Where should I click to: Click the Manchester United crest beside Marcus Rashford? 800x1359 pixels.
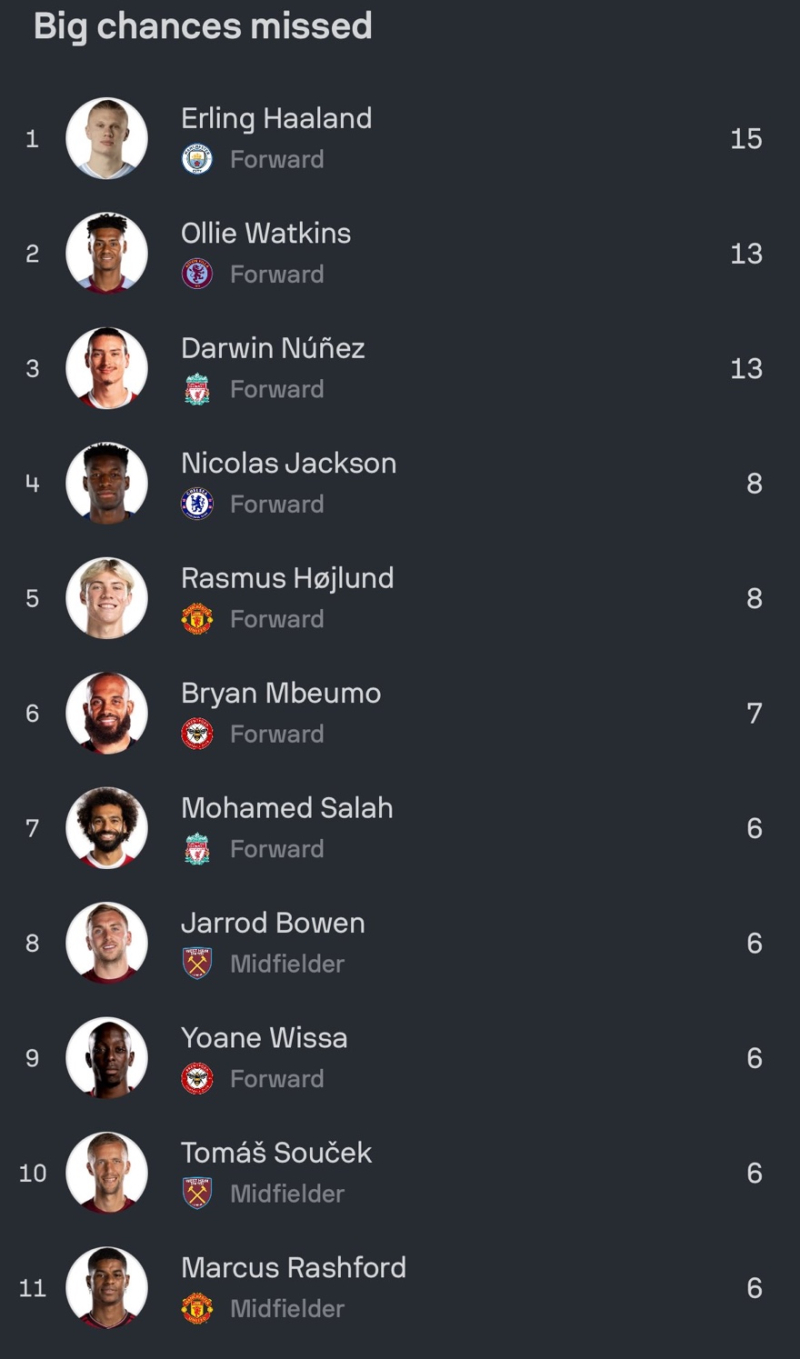[197, 1309]
